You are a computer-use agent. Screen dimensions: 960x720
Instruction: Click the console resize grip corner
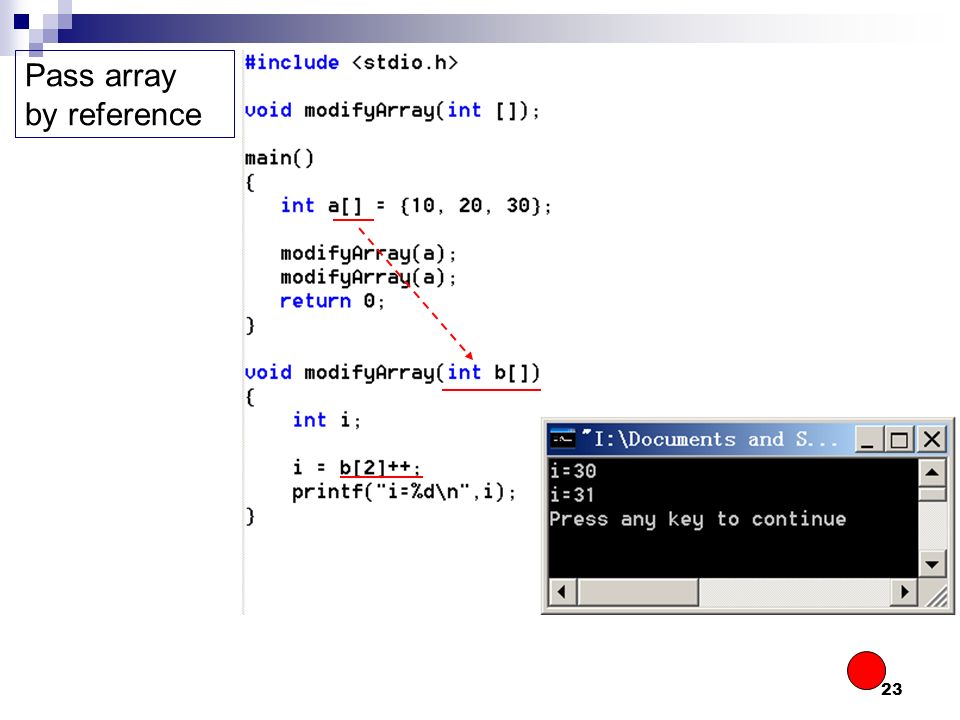(x=935, y=594)
